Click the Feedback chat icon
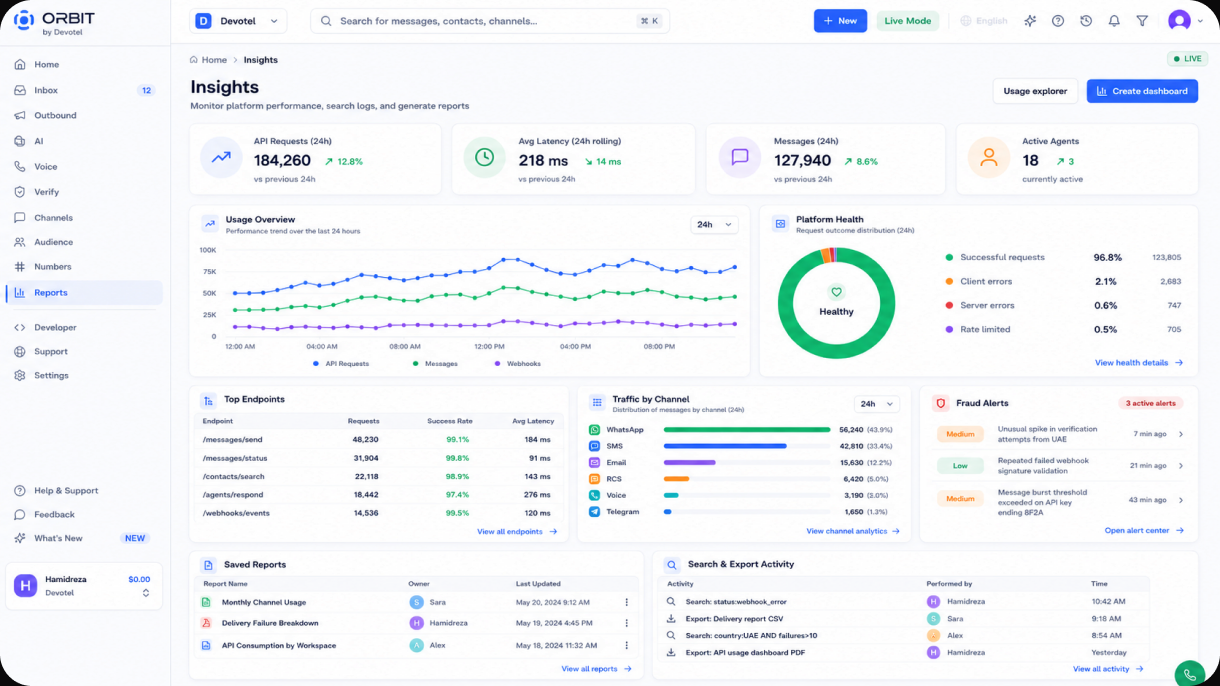This screenshot has width=1220, height=686. coord(20,515)
